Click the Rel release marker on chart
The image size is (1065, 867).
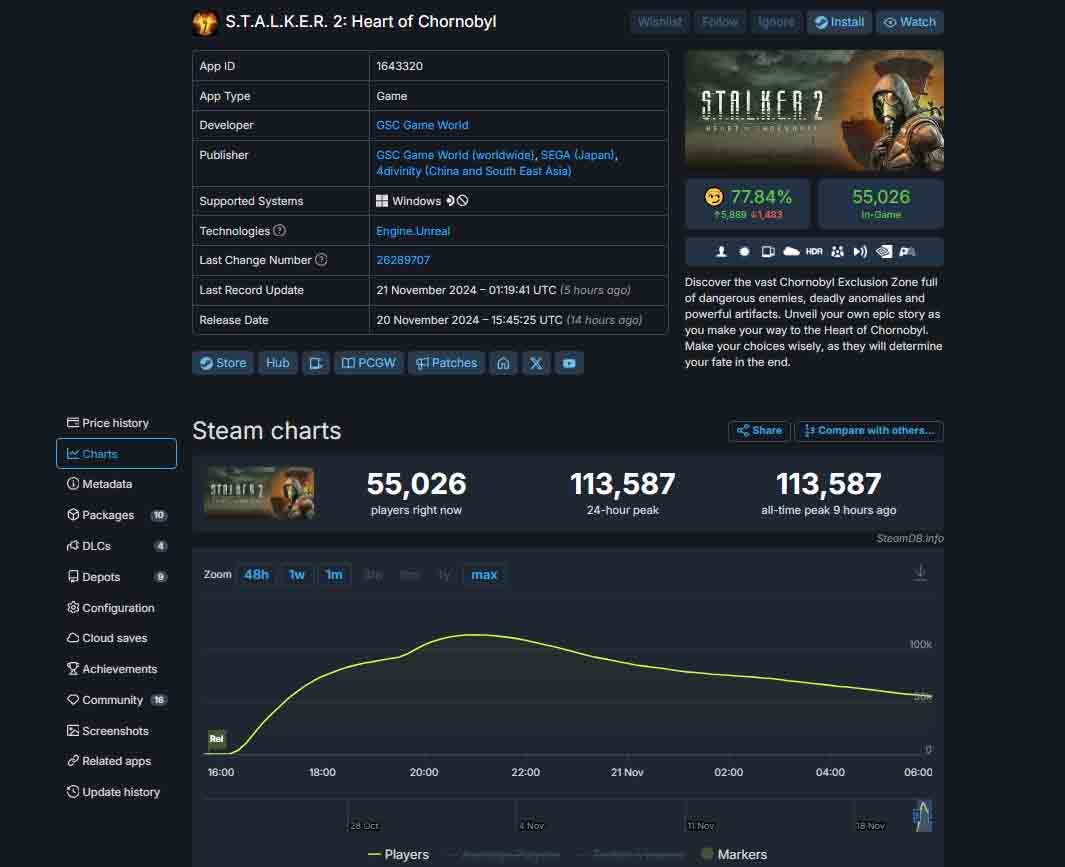pos(217,739)
